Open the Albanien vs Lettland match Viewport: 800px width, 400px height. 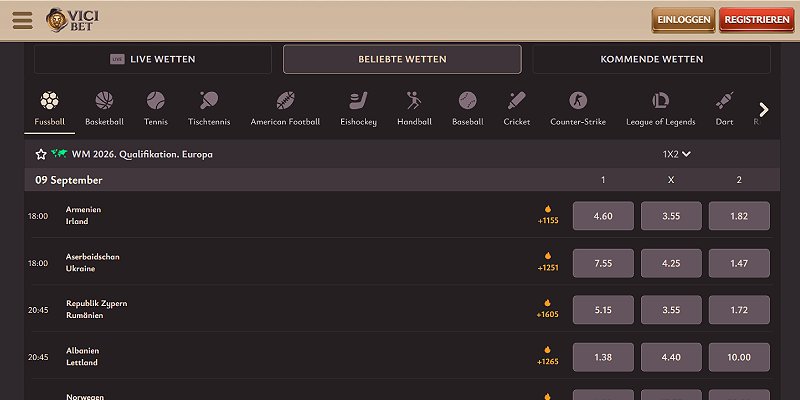tap(83, 357)
